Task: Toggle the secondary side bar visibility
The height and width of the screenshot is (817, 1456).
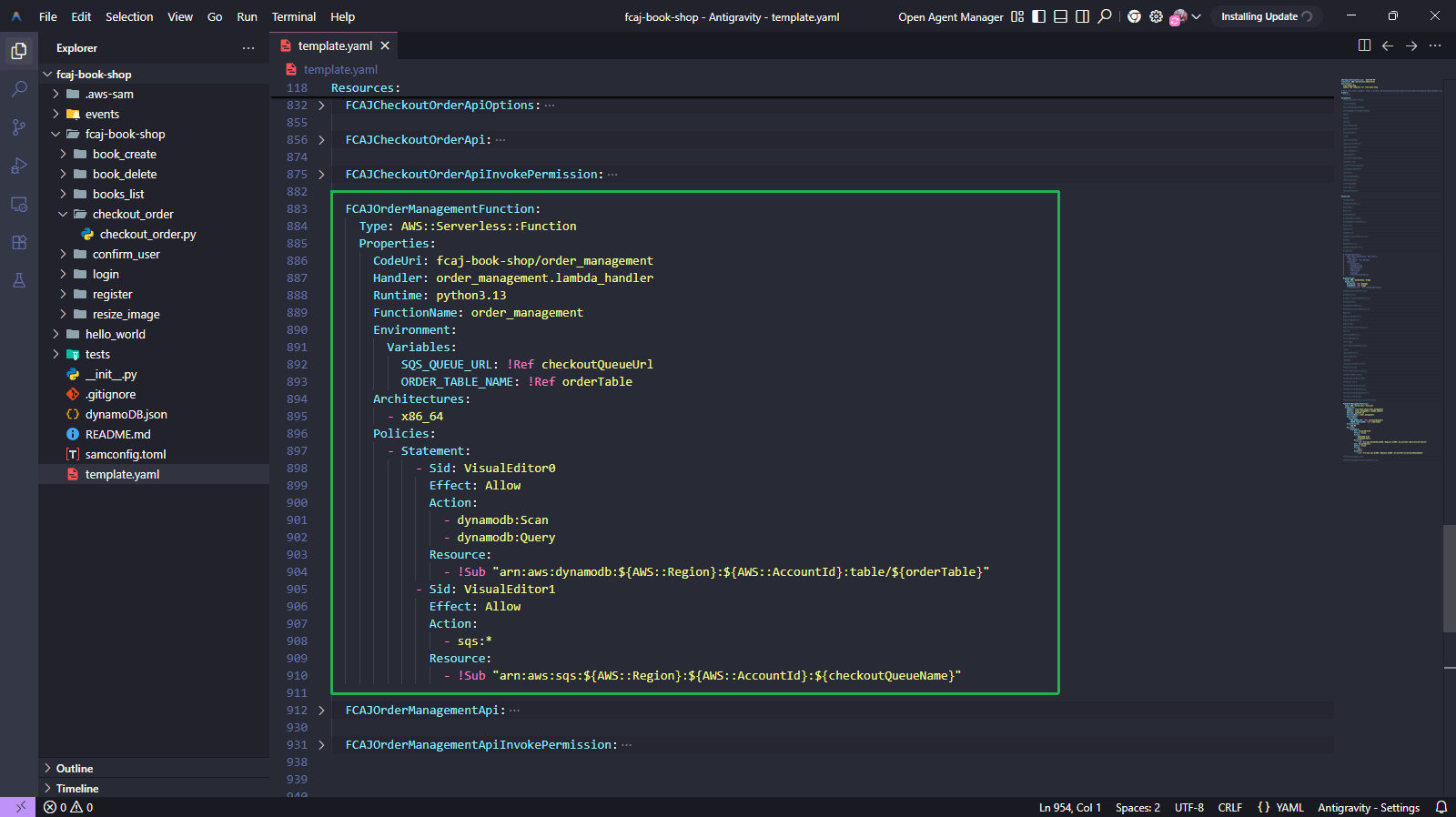Action: click(1082, 16)
